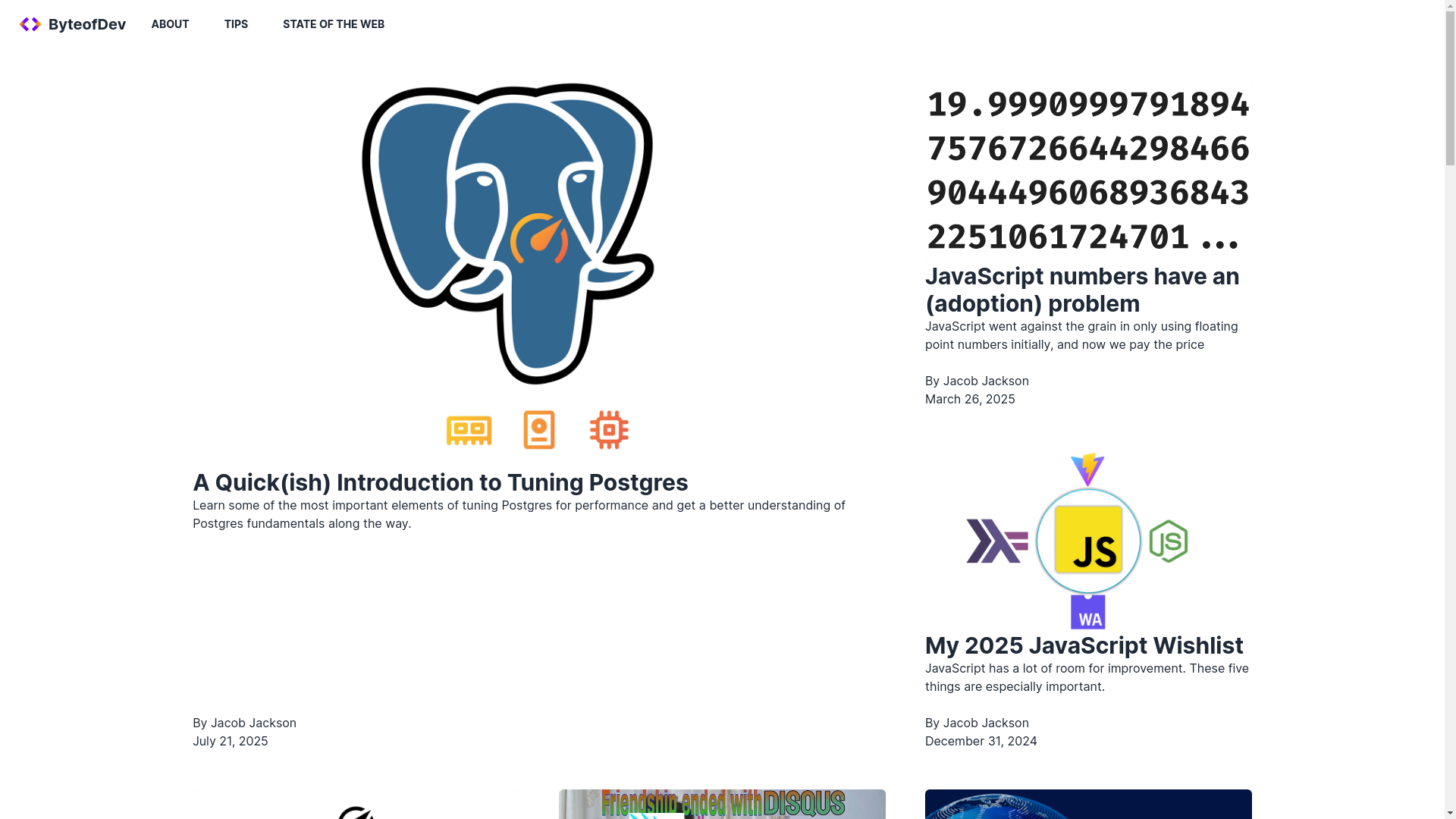This screenshot has width=1456, height=819.
Task: Open 'JavaScript numbers have an (adoption) problem'
Action: [x=1082, y=290]
